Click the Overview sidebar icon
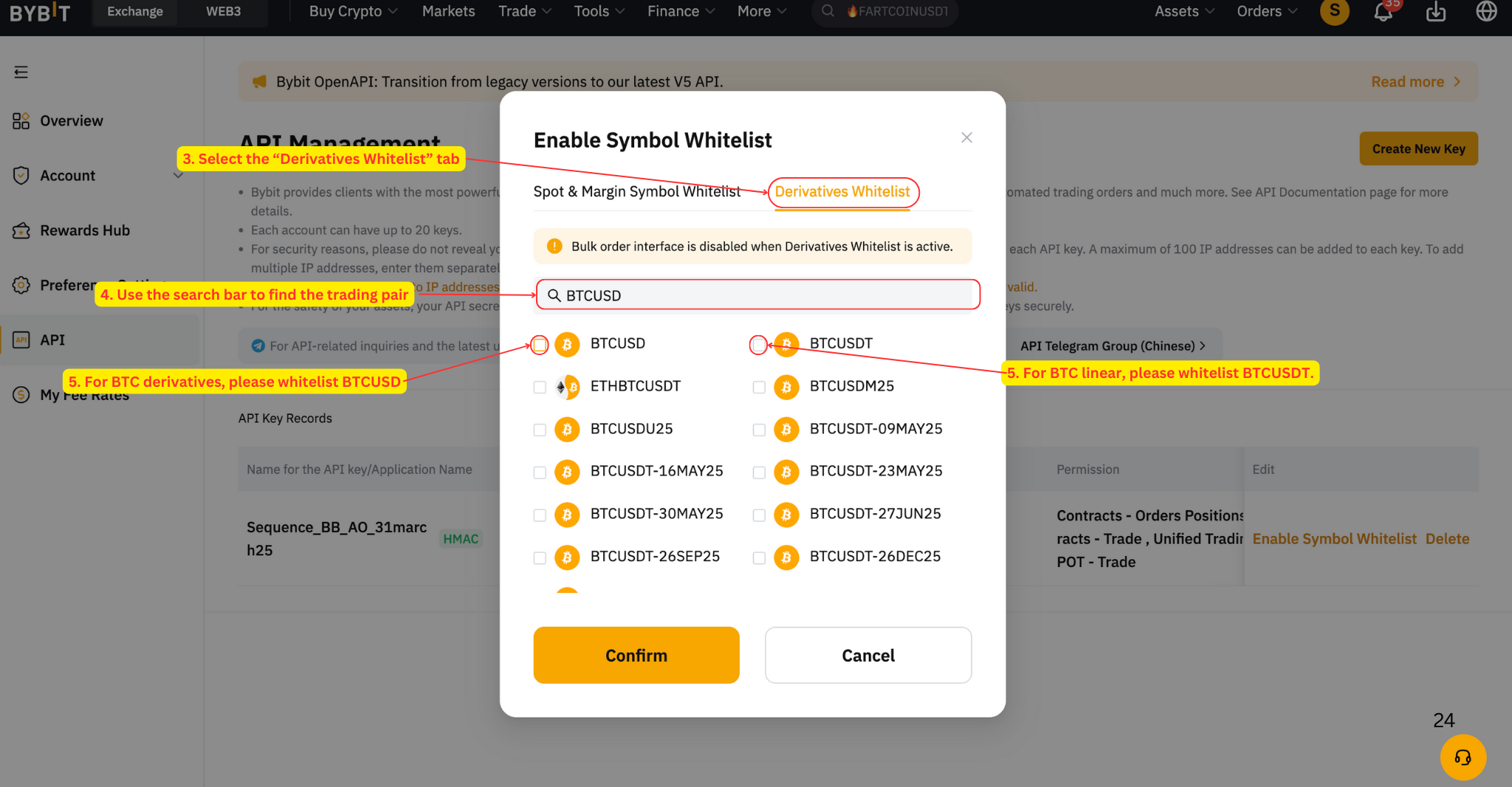 [x=21, y=120]
